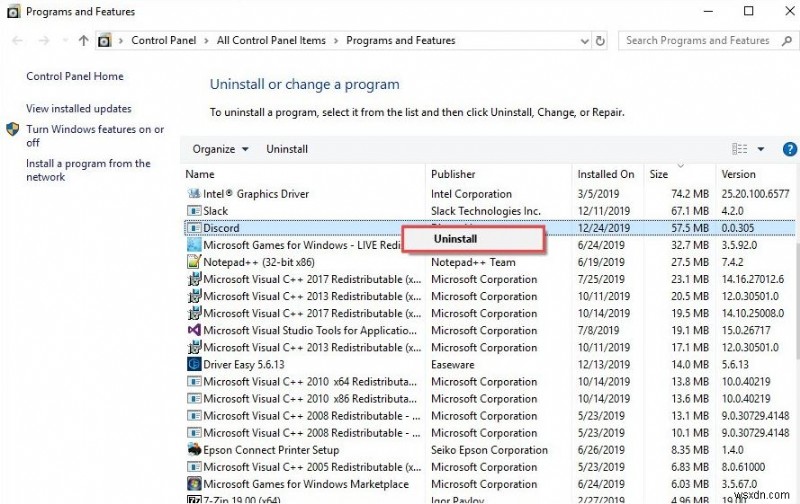Open the Organize dropdown menu
Screen dimensions: 800x504
tap(220, 149)
